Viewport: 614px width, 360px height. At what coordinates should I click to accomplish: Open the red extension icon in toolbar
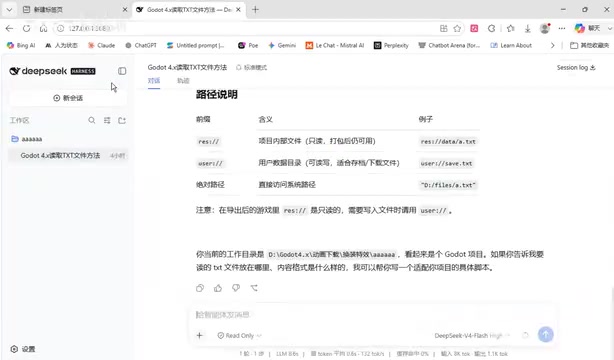[x=474, y=28]
